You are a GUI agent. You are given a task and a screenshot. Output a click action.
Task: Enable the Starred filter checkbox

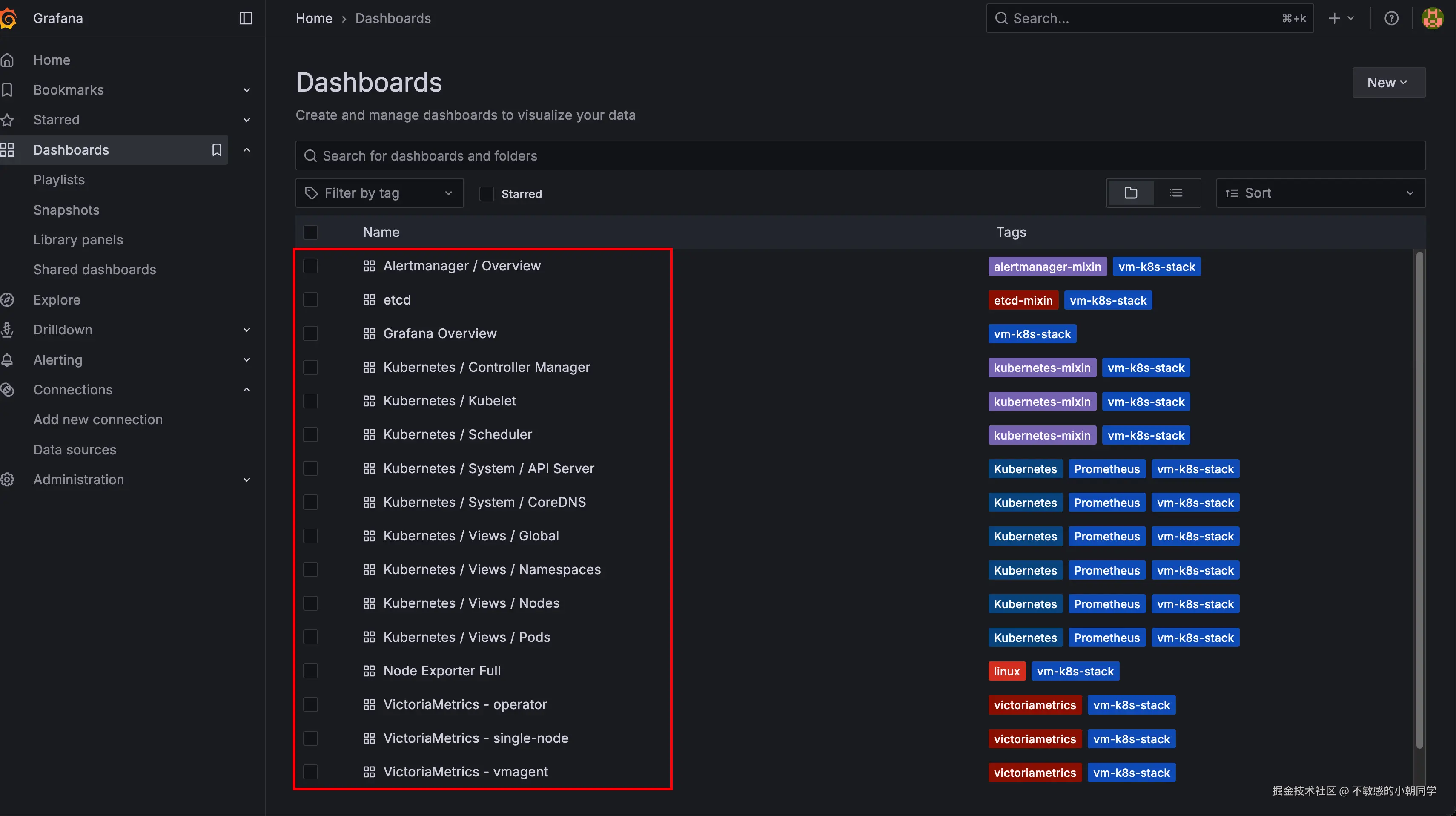tap(486, 193)
